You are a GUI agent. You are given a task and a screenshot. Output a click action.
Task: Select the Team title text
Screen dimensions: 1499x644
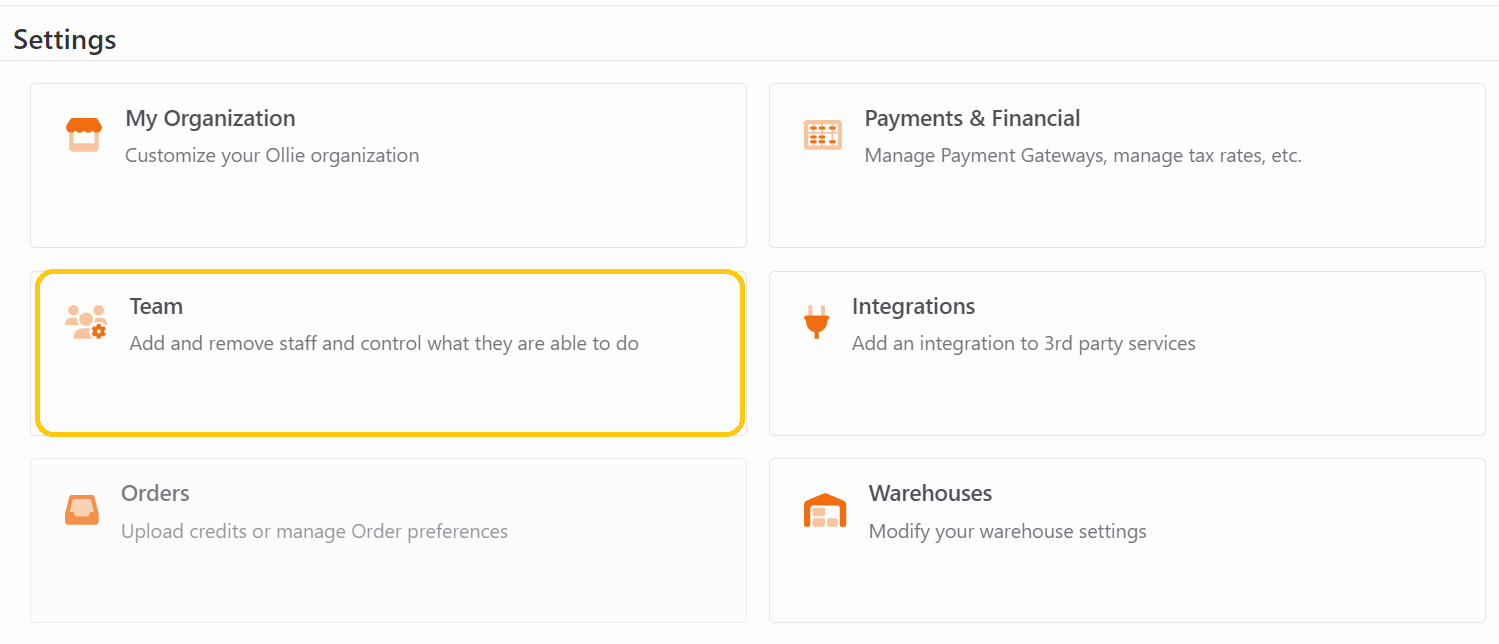(156, 306)
